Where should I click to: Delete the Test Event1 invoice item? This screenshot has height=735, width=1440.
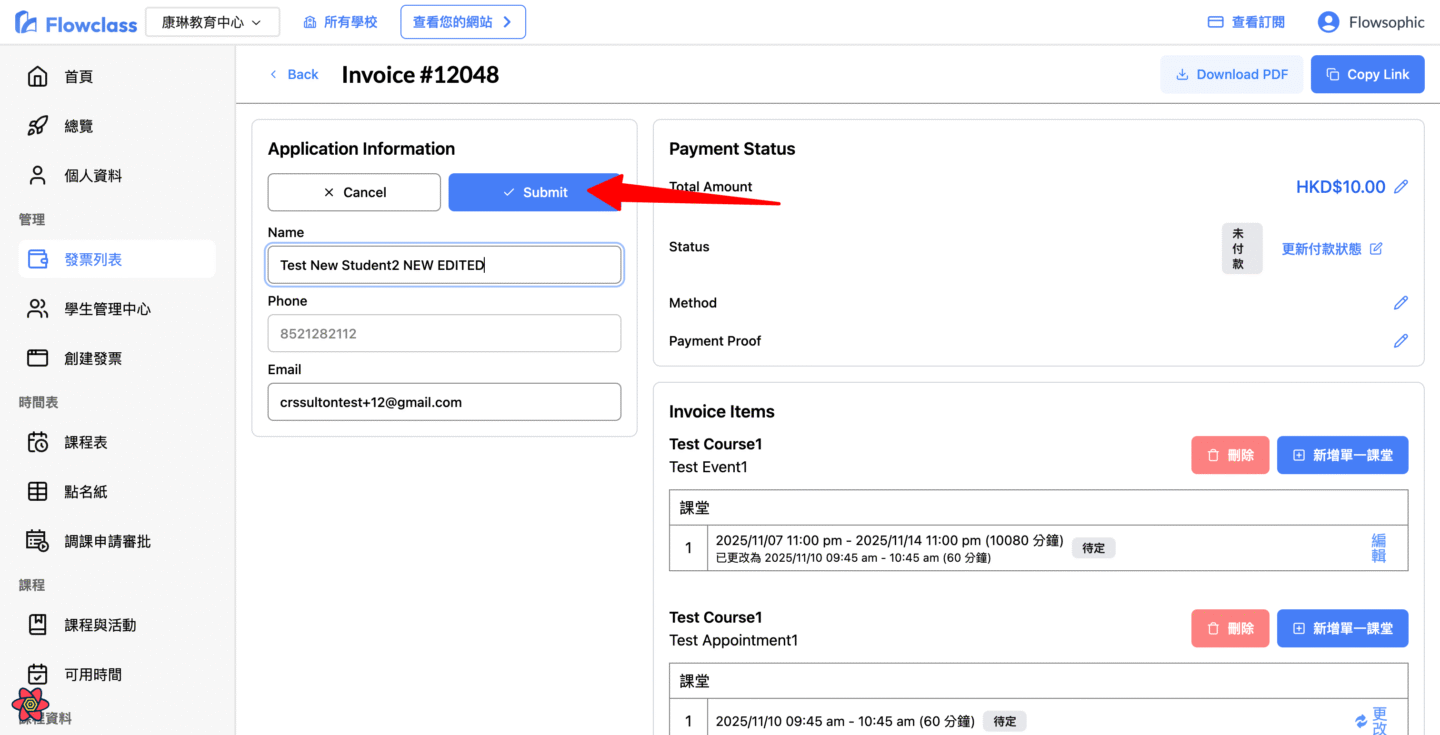[x=1230, y=455]
